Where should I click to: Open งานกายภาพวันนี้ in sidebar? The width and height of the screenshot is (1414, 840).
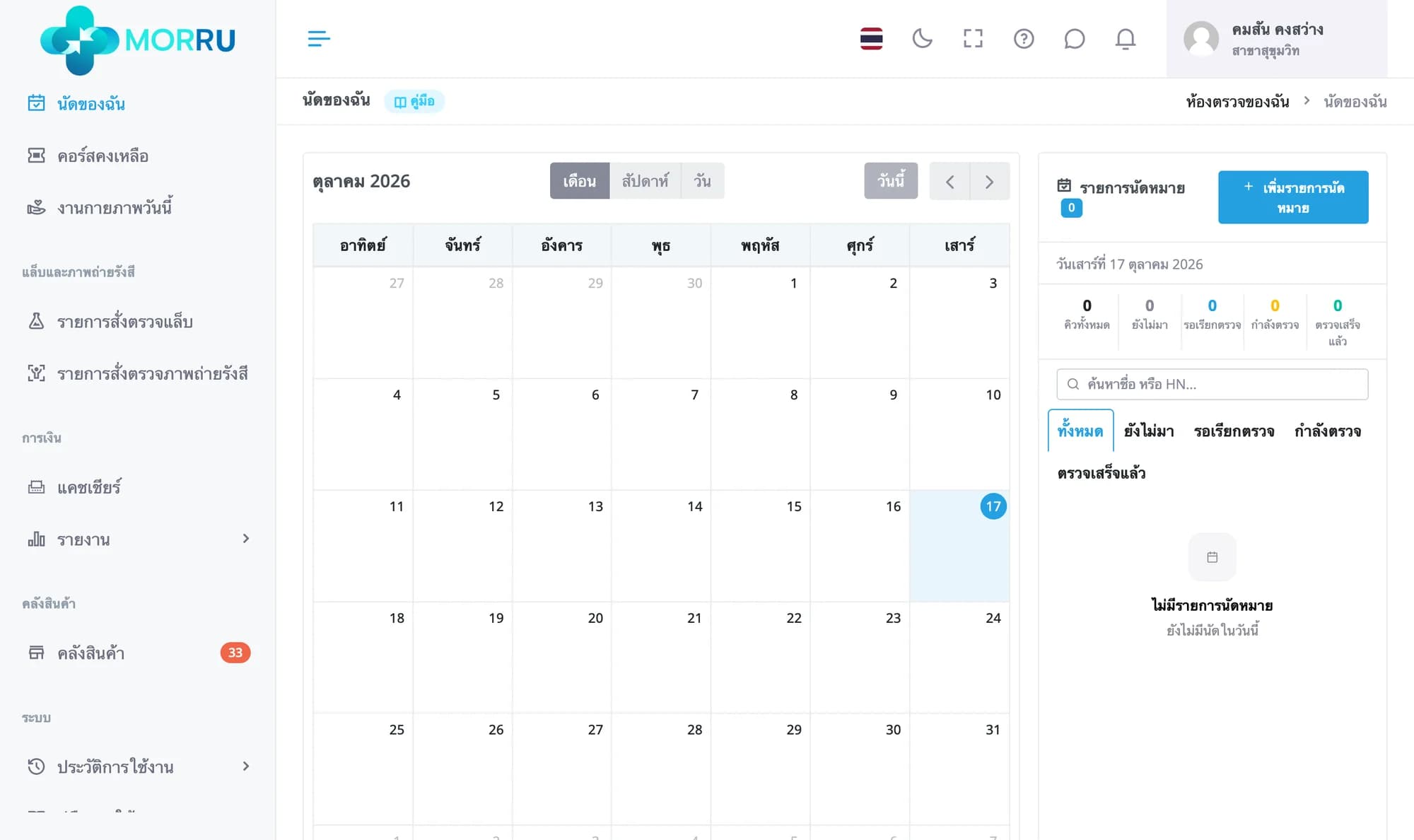137,207
